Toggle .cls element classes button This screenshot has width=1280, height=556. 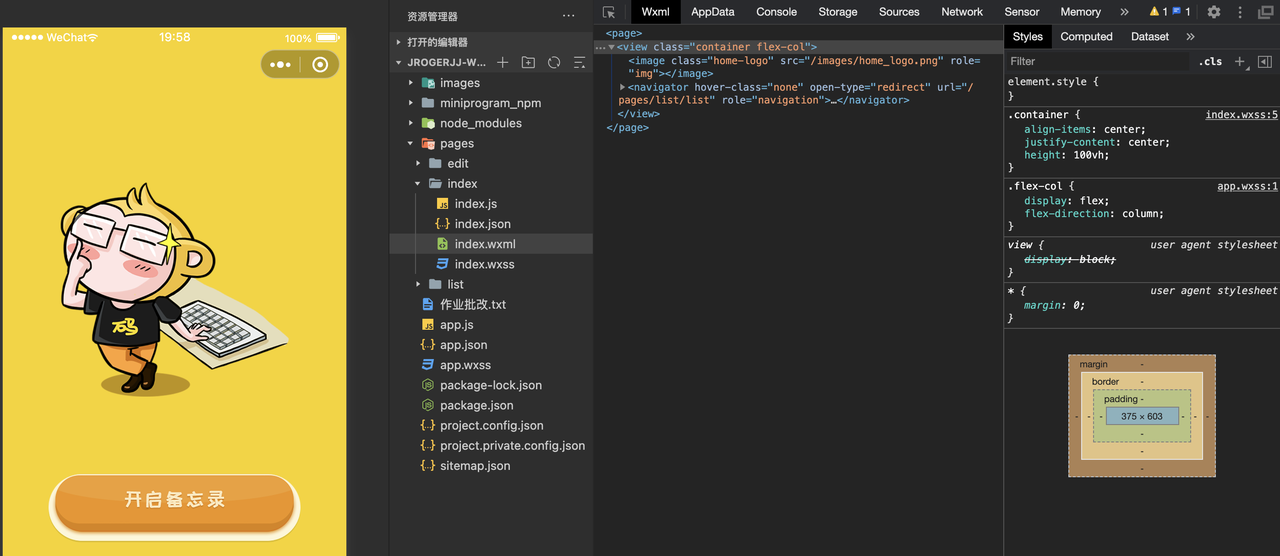(1211, 61)
